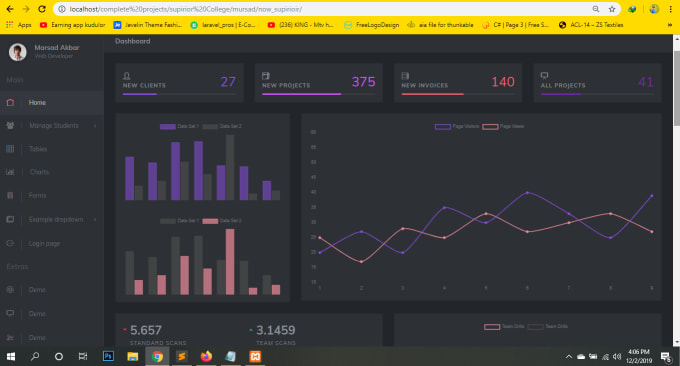
Task: Open the zoom magnifier in address bar
Action: tap(596, 9)
